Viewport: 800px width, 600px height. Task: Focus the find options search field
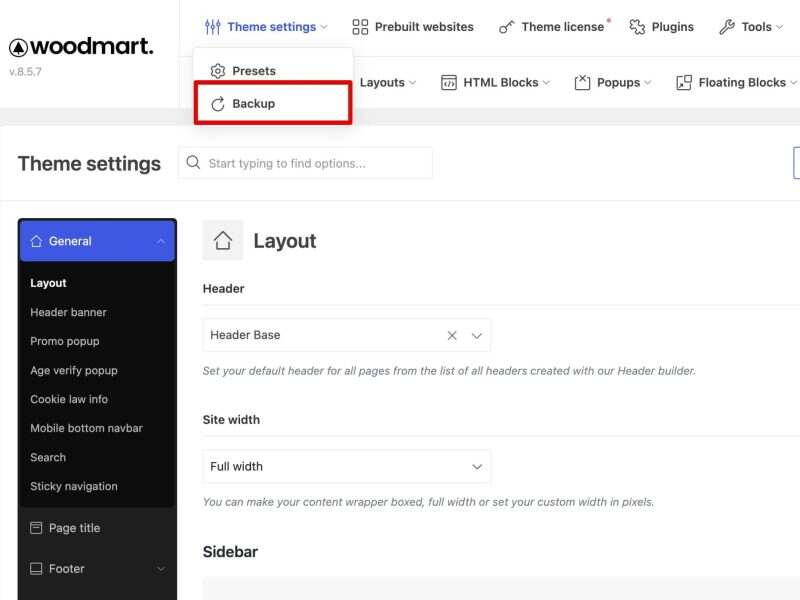tap(306, 163)
